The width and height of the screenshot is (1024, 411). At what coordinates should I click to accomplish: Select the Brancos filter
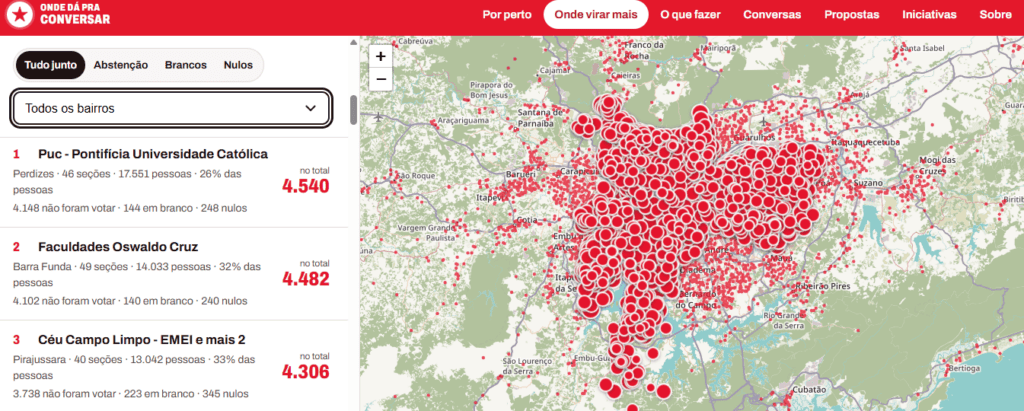pos(185,65)
